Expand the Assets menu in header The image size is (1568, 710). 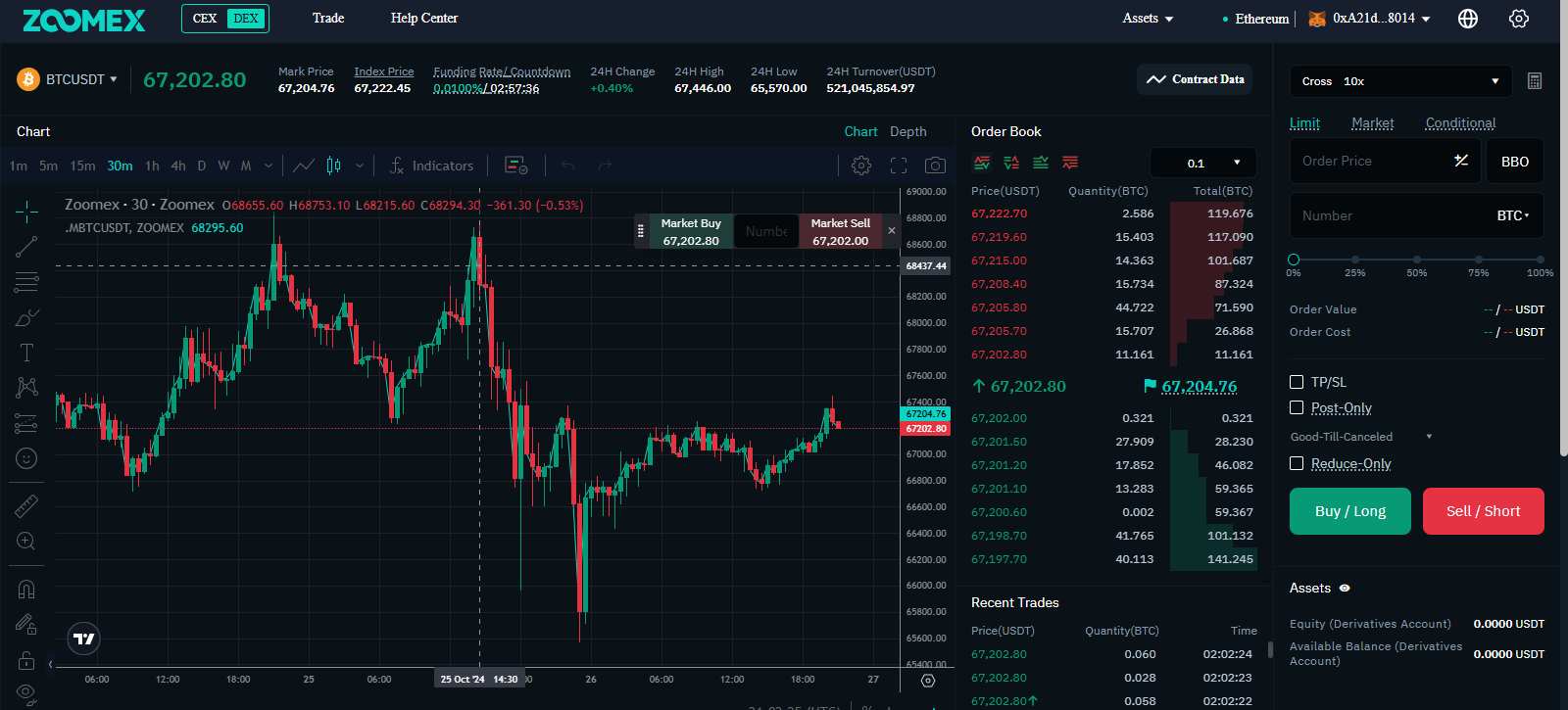point(1148,19)
